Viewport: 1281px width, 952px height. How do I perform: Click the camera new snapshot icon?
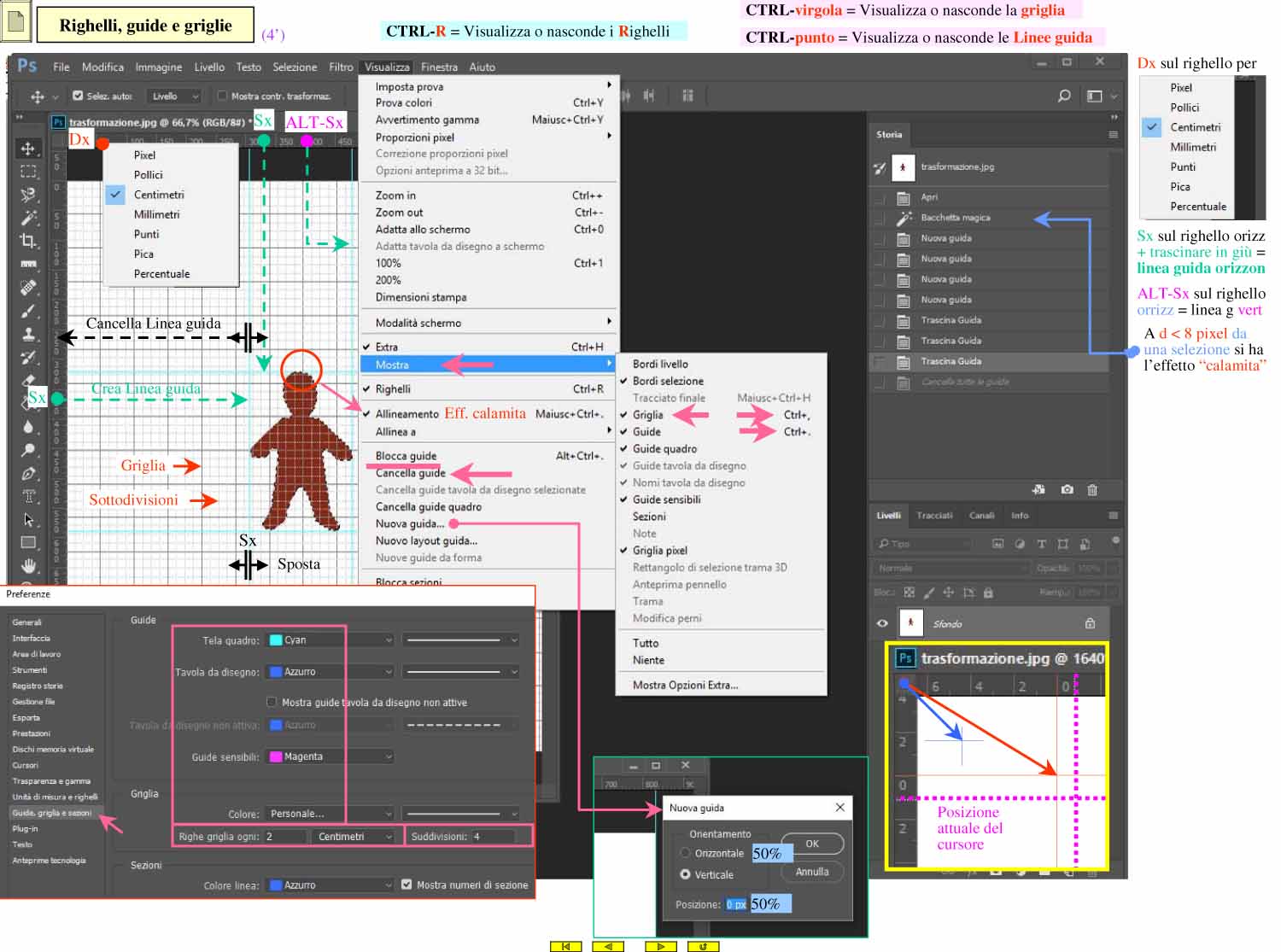[1067, 489]
